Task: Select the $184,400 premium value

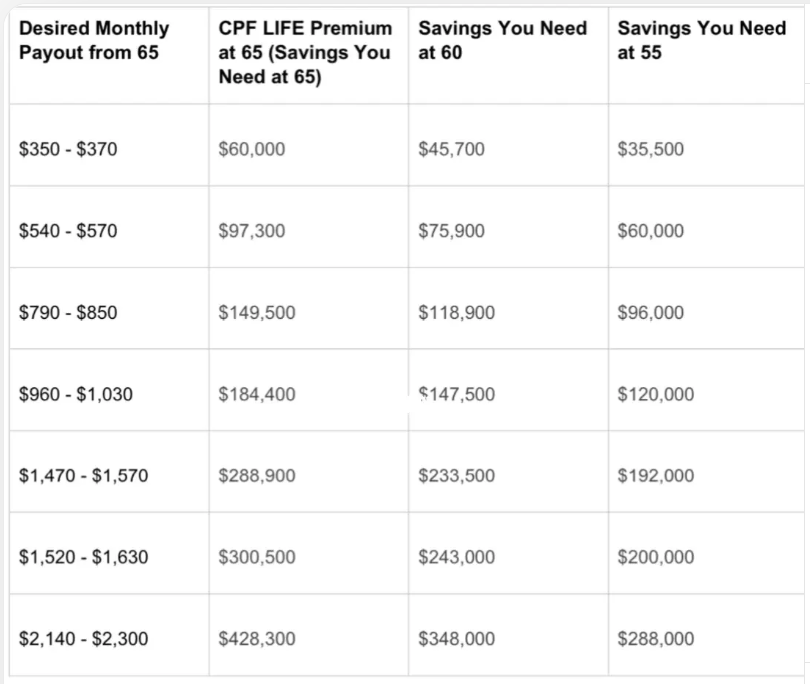Action: (x=256, y=394)
